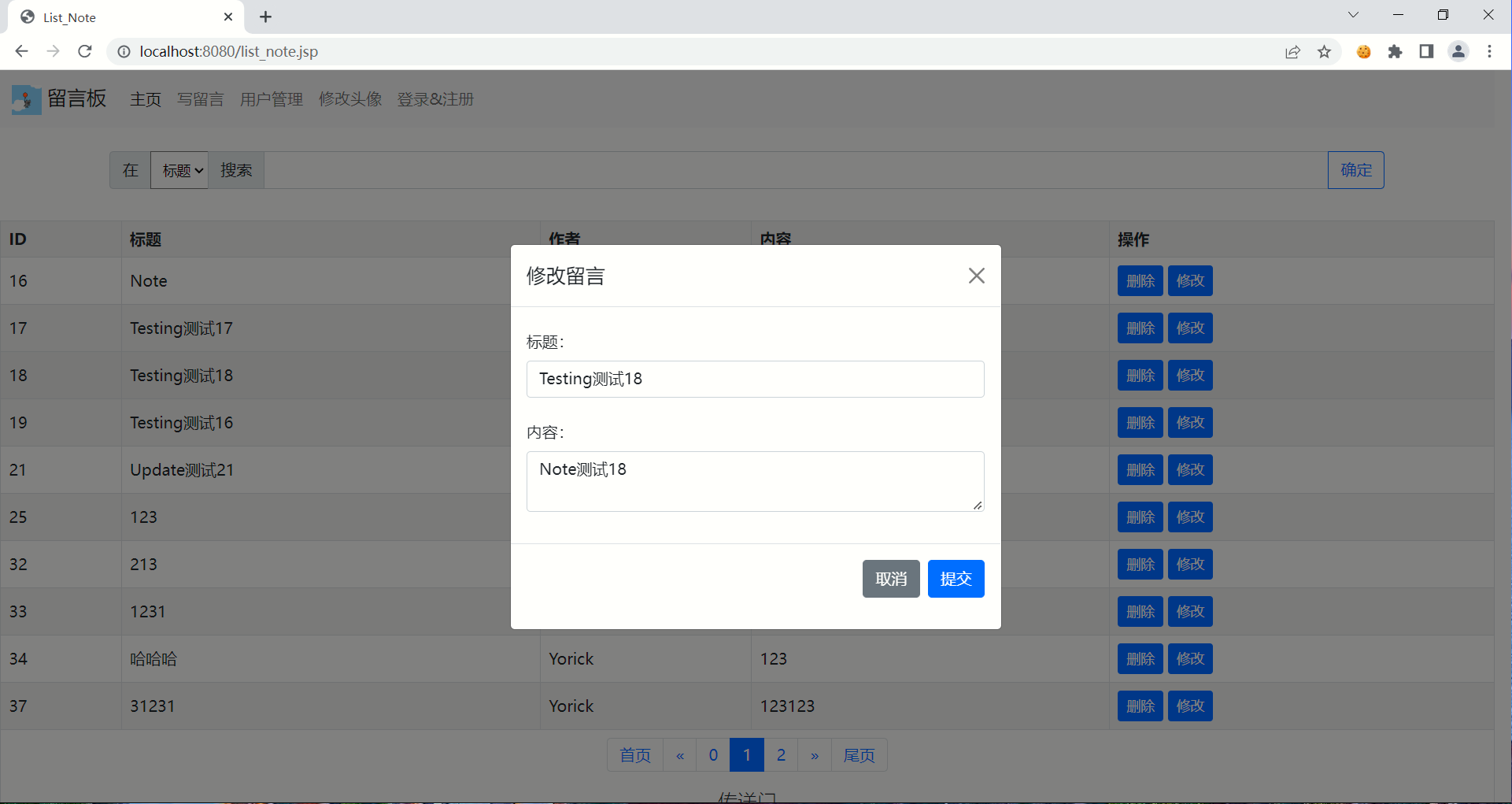Switch to 修改头像 in the navbar
Viewport: 1512px width, 804px height.
click(x=350, y=99)
